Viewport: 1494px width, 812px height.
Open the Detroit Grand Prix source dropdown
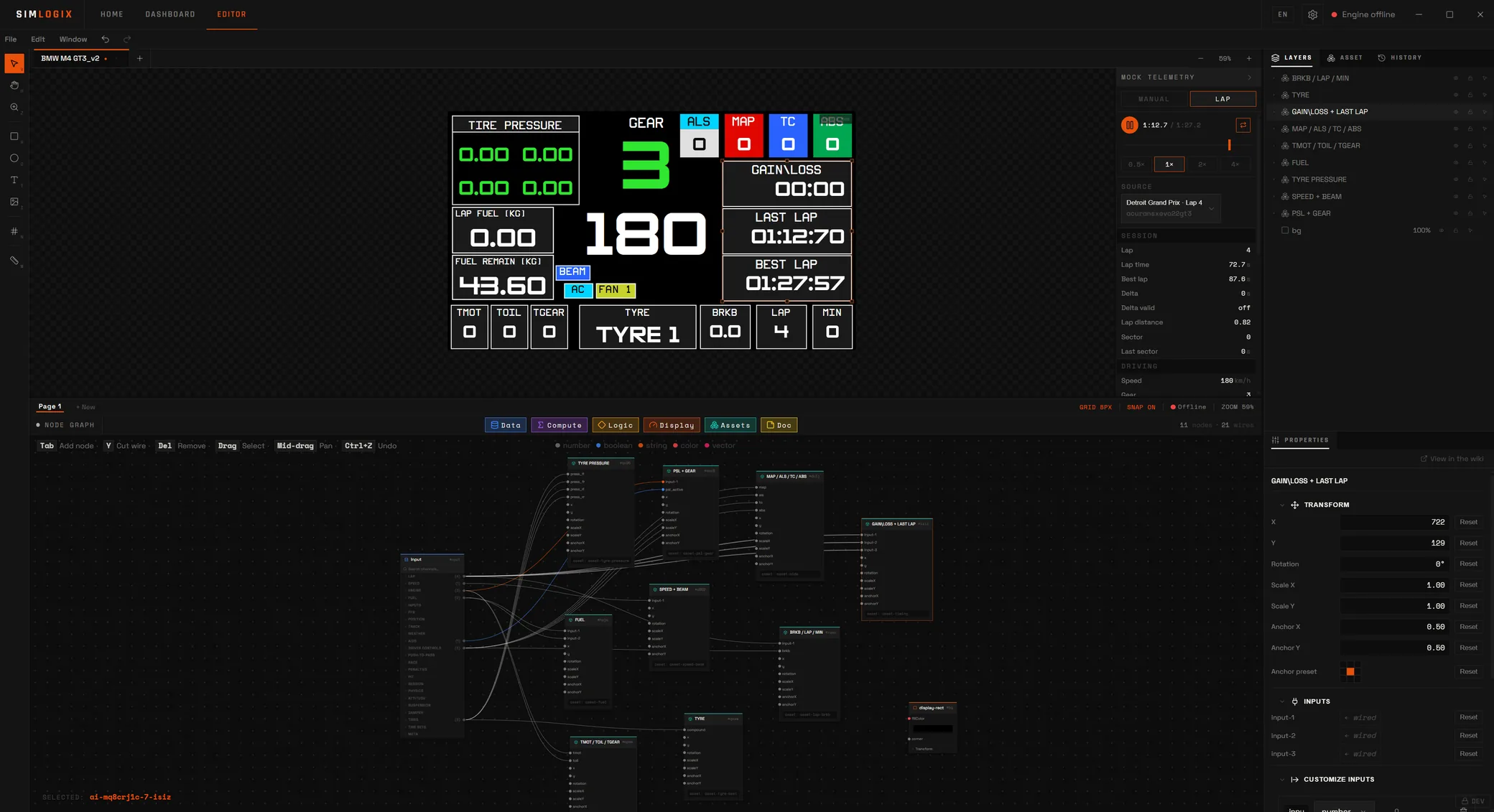pos(1171,208)
